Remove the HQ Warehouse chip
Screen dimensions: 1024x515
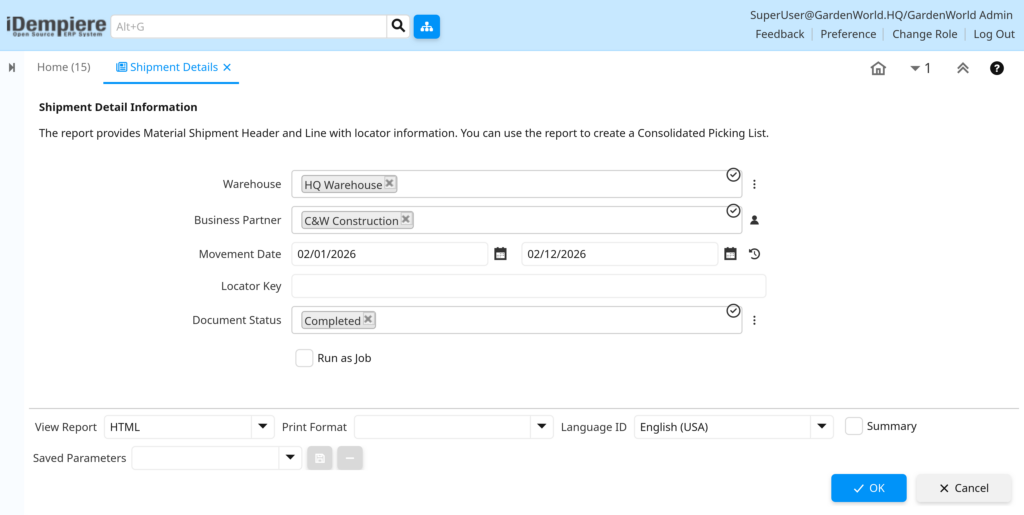click(x=389, y=183)
